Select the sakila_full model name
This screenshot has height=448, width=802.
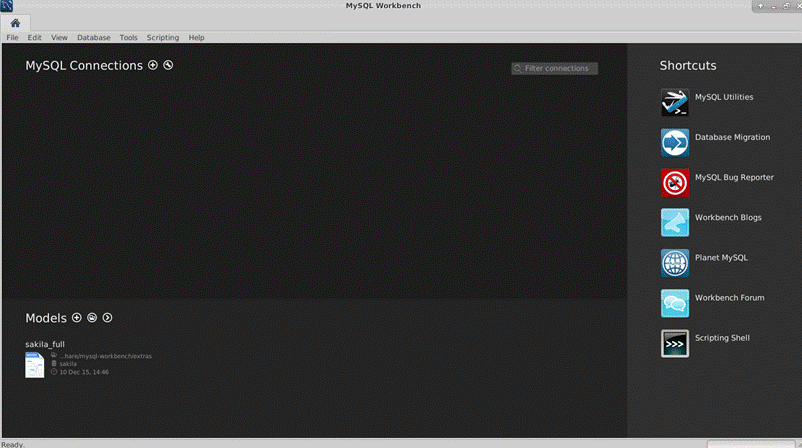(45, 344)
